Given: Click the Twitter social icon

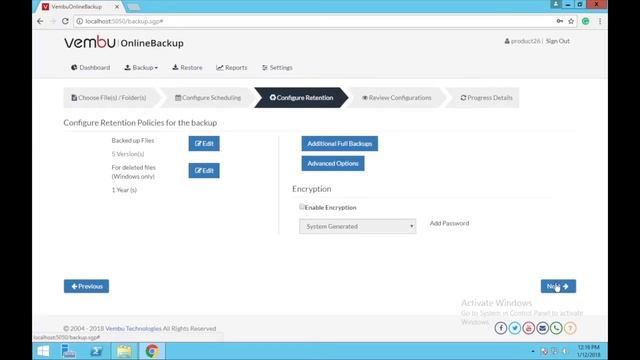Looking at the screenshot, I should [x=515, y=328].
